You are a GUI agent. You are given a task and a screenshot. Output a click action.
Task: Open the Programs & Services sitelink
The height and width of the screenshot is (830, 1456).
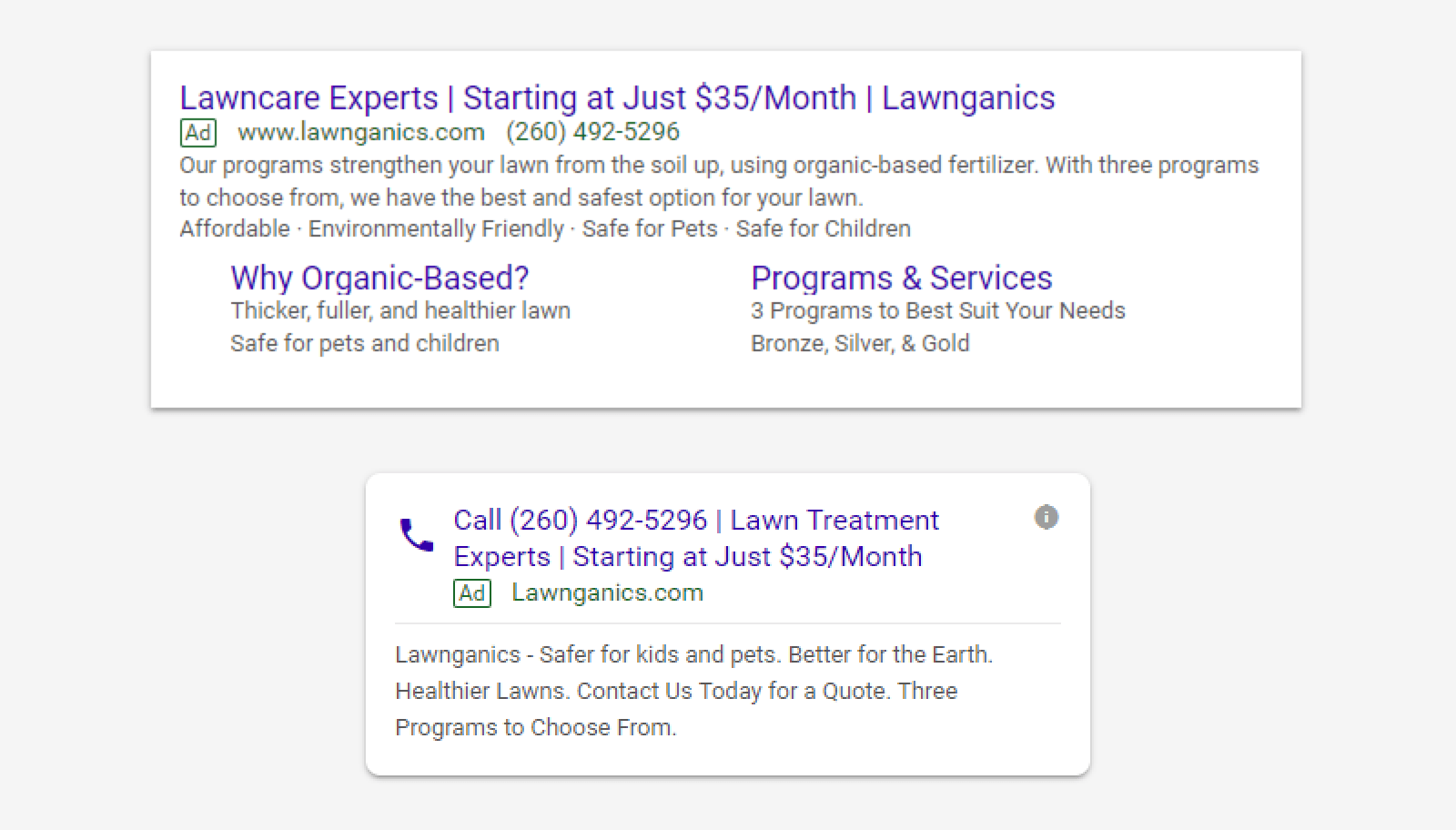click(902, 278)
